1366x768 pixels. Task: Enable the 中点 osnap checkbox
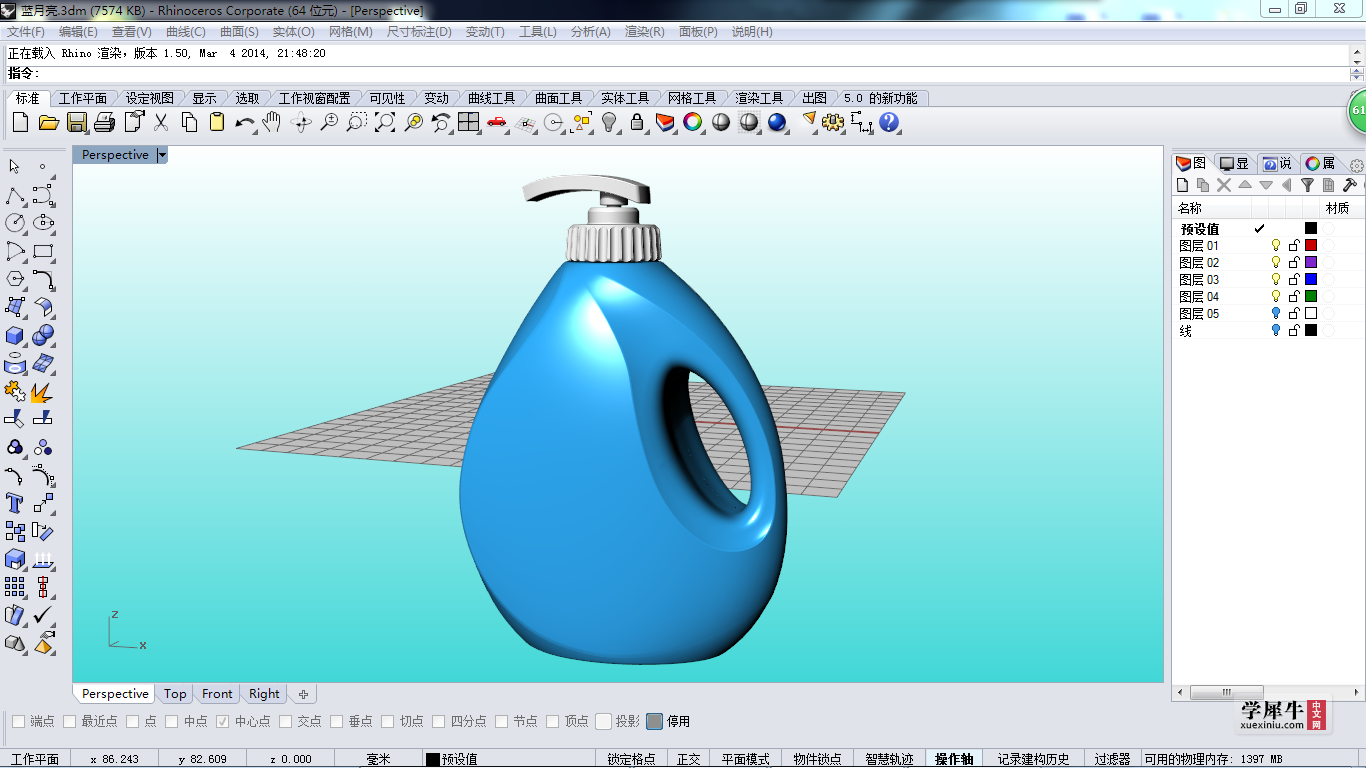tap(172, 721)
